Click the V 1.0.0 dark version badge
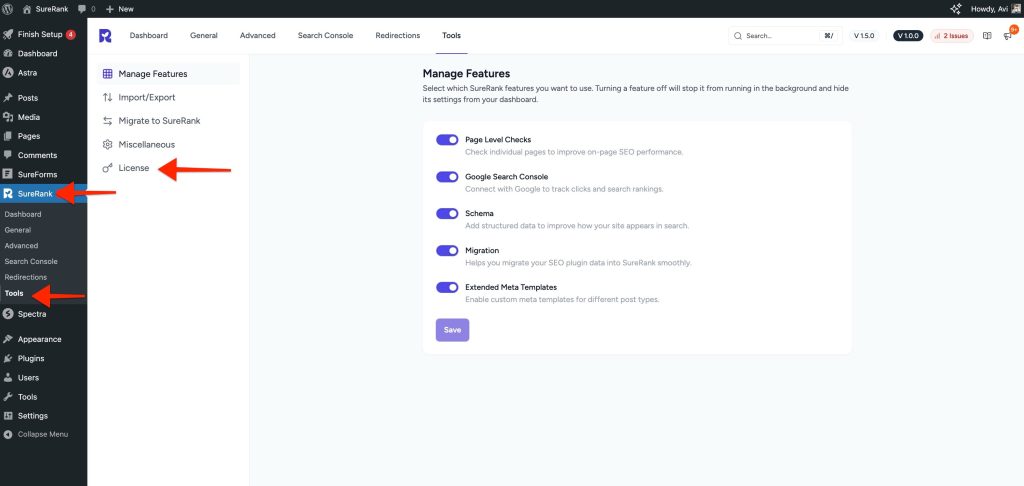1024x486 pixels. point(908,36)
